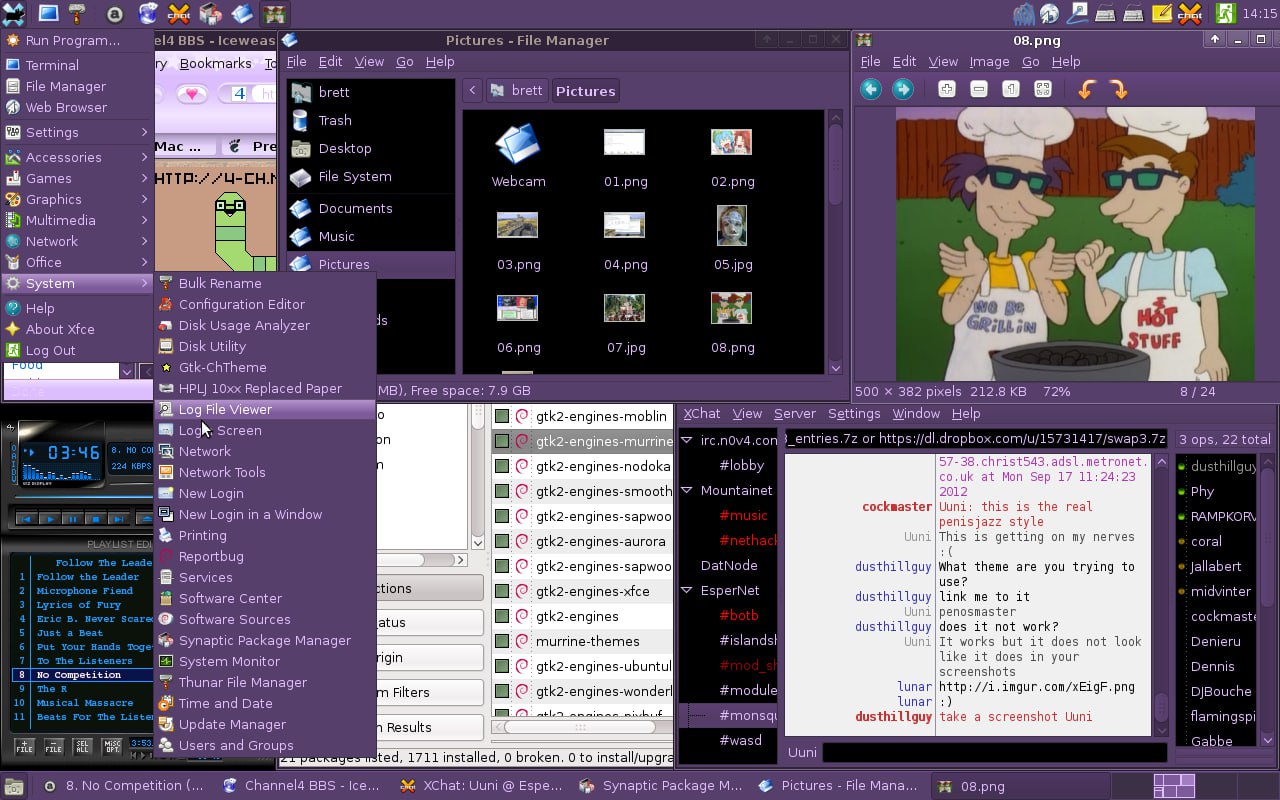This screenshot has width=1280, height=800.
Task: Click the SEL ALL button in playlist editor
Action: (84, 746)
